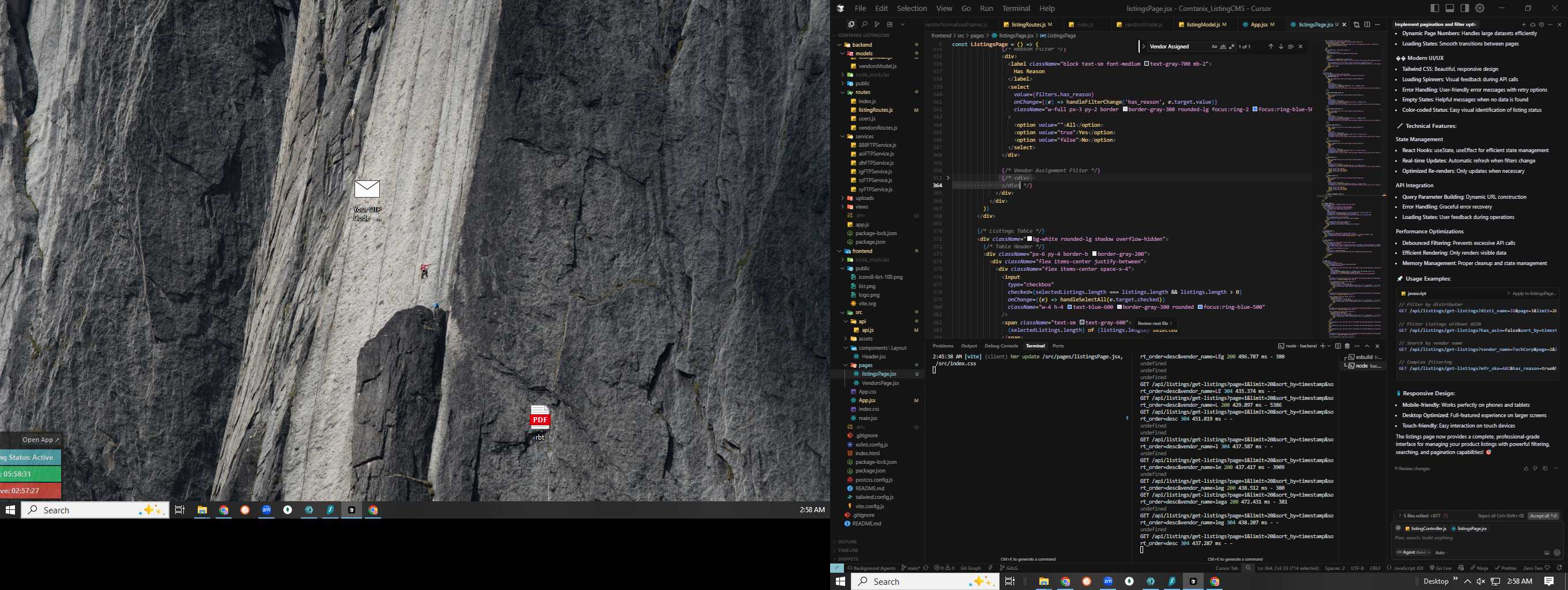1568x590 pixels.
Task: Open vendorsRoutes.js in the explorer
Action: (878, 128)
